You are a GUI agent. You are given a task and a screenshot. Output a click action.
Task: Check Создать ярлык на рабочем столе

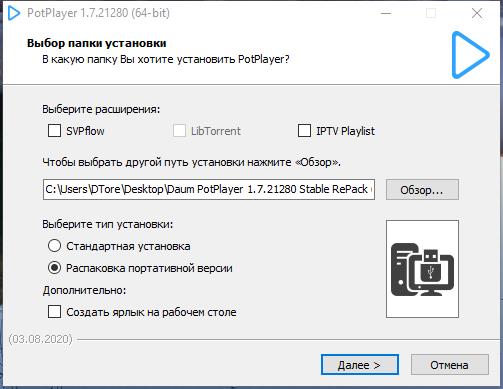[54, 312]
